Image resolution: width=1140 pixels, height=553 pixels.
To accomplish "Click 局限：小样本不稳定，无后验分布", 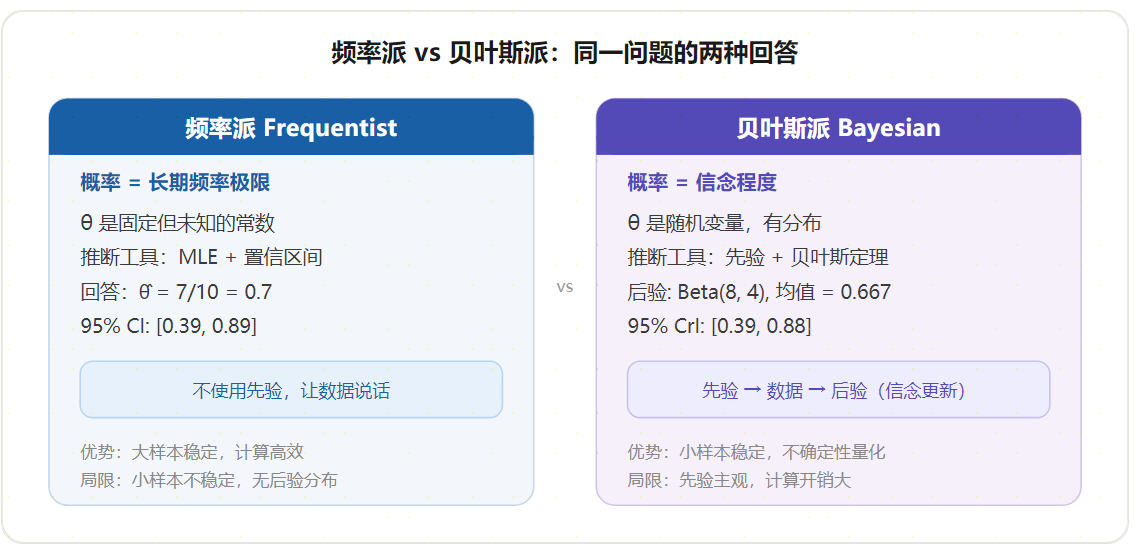I will (209, 480).
